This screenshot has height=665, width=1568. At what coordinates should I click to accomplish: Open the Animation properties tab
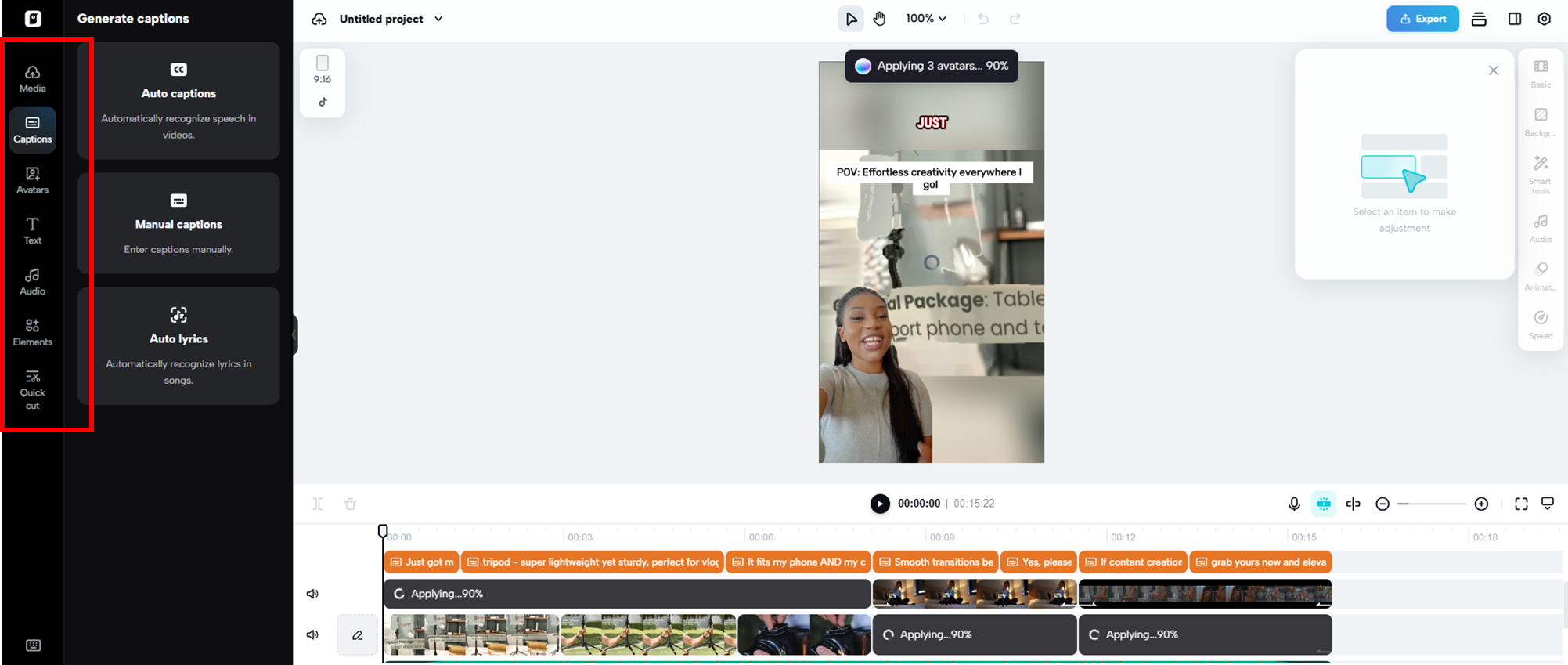[x=1541, y=276]
